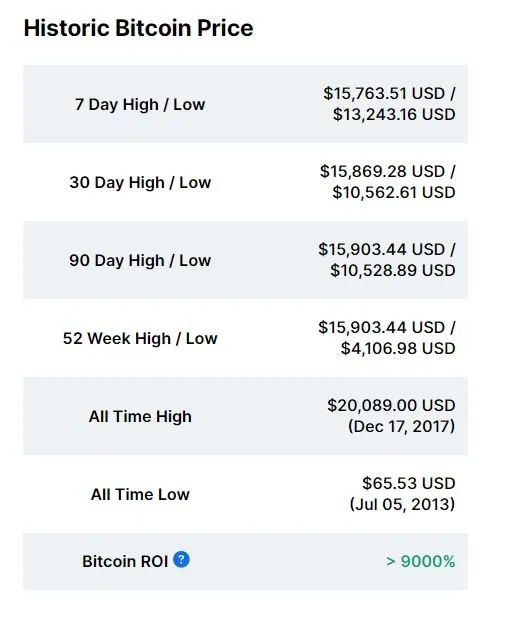Click the All Time Low label
Screen dimensions: 524x623
click(x=140, y=494)
